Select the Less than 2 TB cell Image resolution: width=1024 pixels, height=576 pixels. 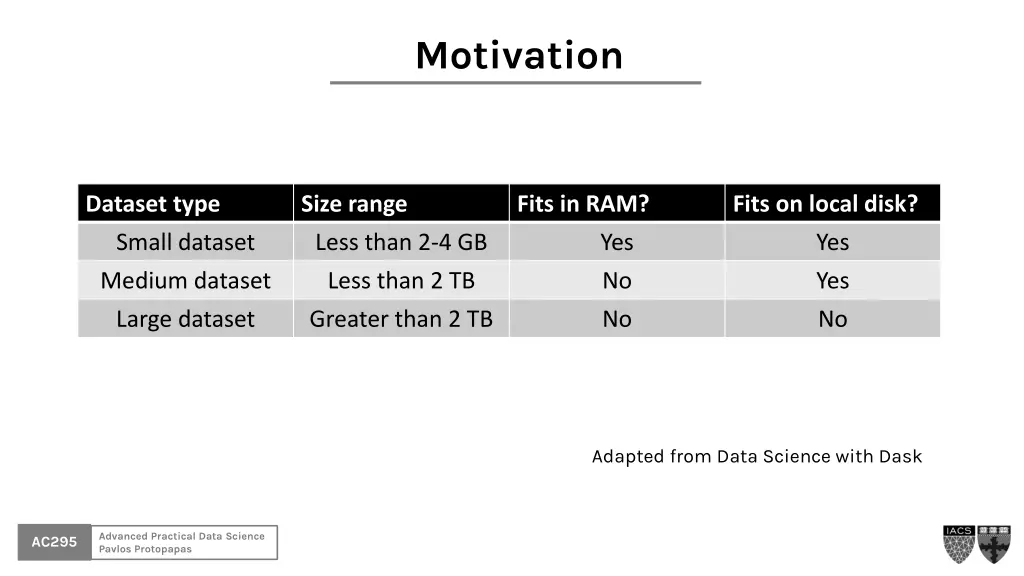(x=401, y=281)
